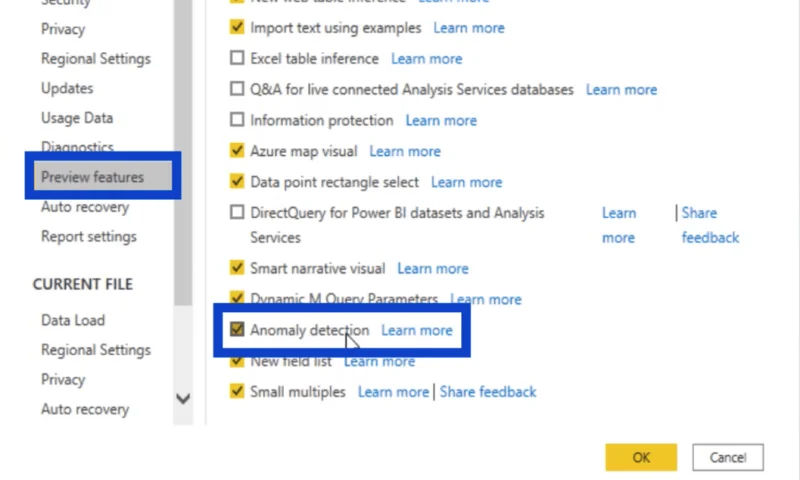
Task: Share feedback on DirectQuery for Power BI datasets
Action: pos(710,225)
